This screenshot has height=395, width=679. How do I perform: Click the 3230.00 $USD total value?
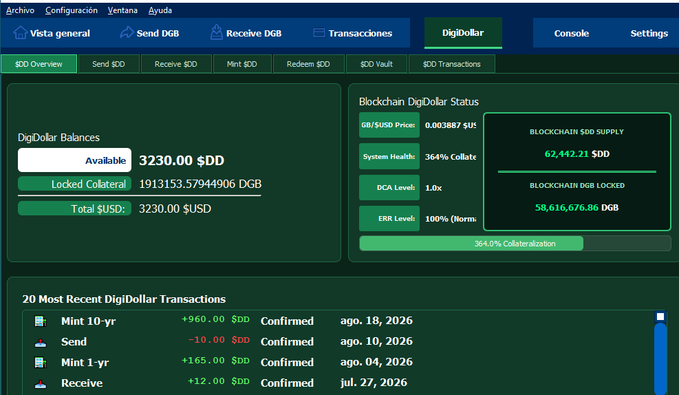[x=175, y=209]
